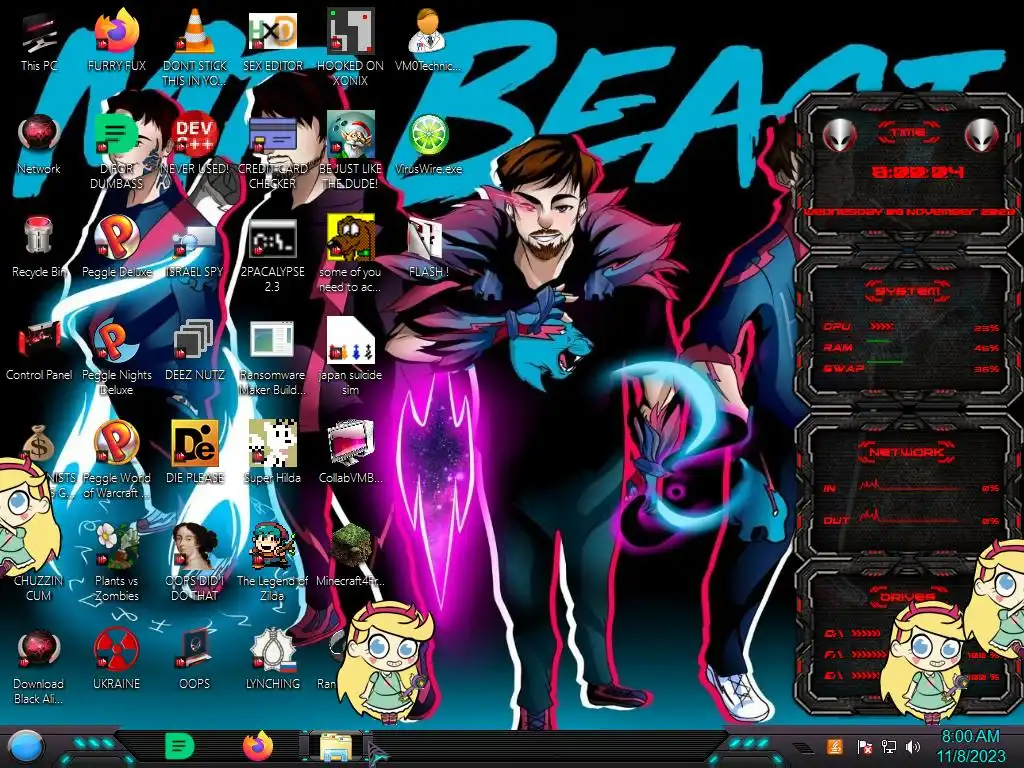This screenshot has width=1024, height=768.
Task: Click the CPU usage bar in the SYSTEM widget
Action: (x=882, y=326)
